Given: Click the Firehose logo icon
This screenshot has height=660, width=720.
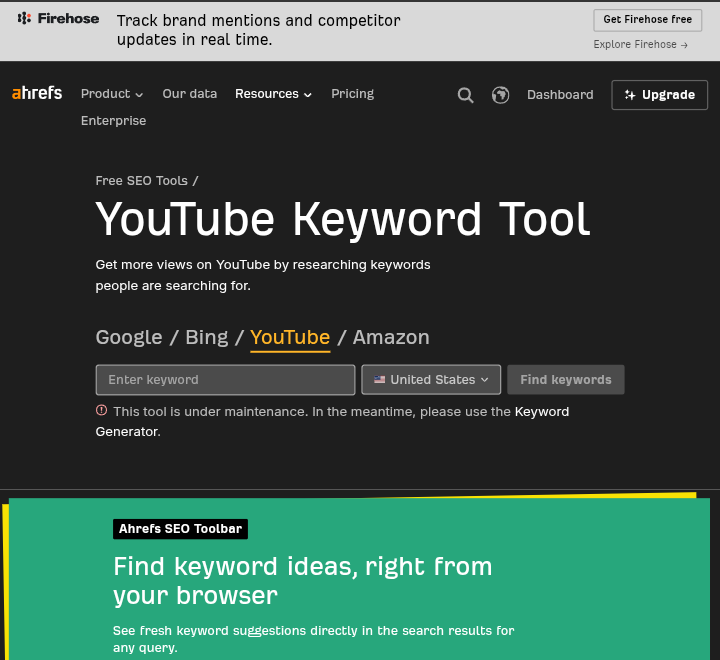Looking at the screenshot, I should tap(24, 18).
